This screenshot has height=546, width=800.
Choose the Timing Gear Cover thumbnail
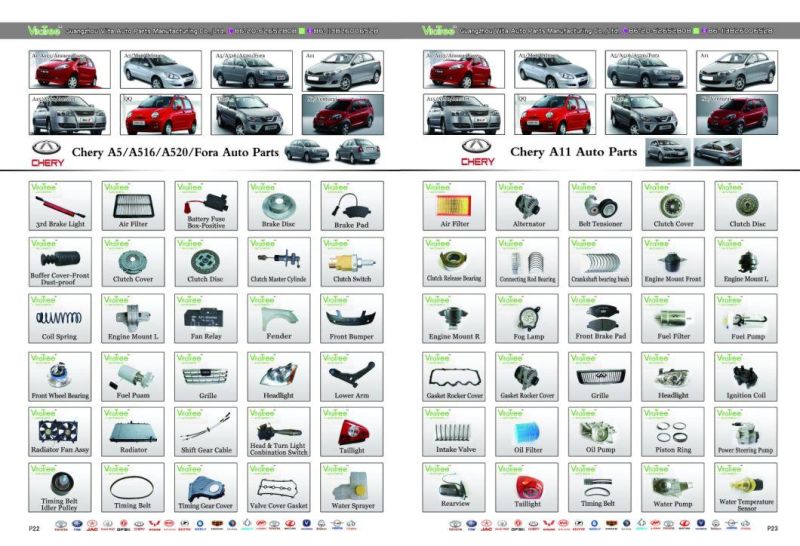[x=206, y=488]
